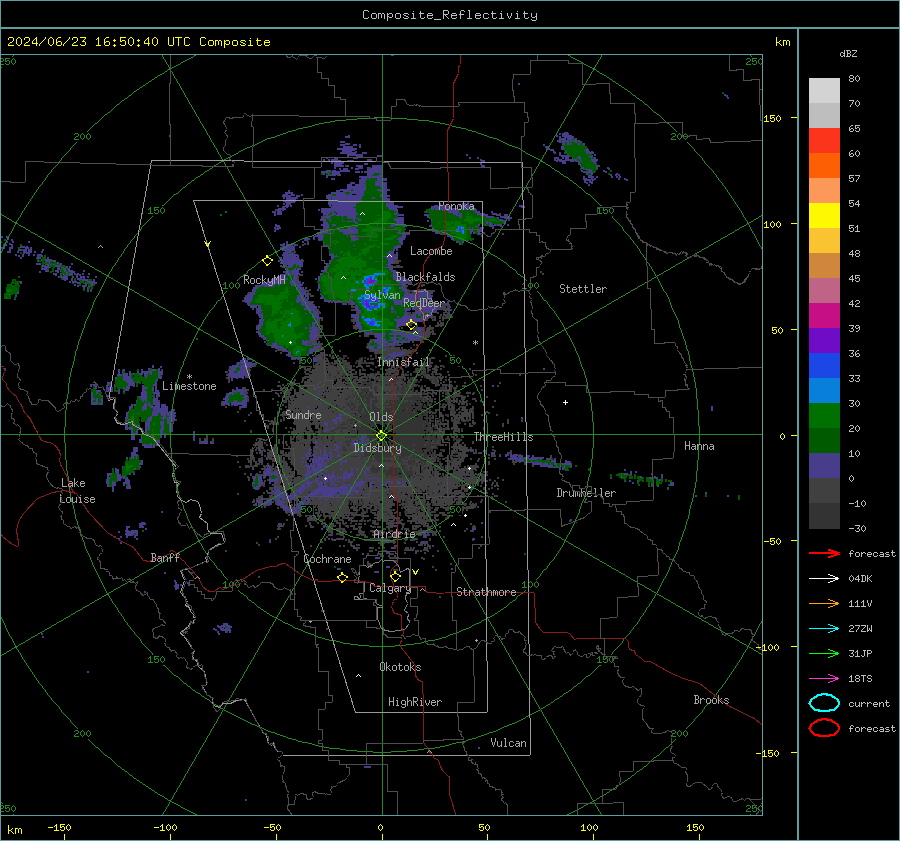This screenshot has width=900, height=841.
Task: Click the Drumheller city label
Action: coord(586,493)
